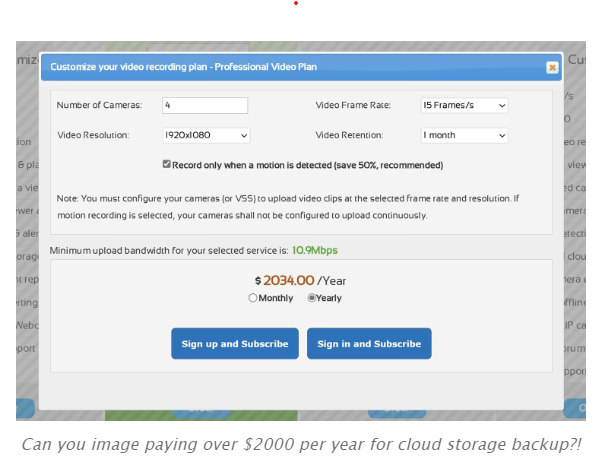Click the 'Number of Cameras:' label
The width and height of the screenshot is (609, 464).
point(99,105)
